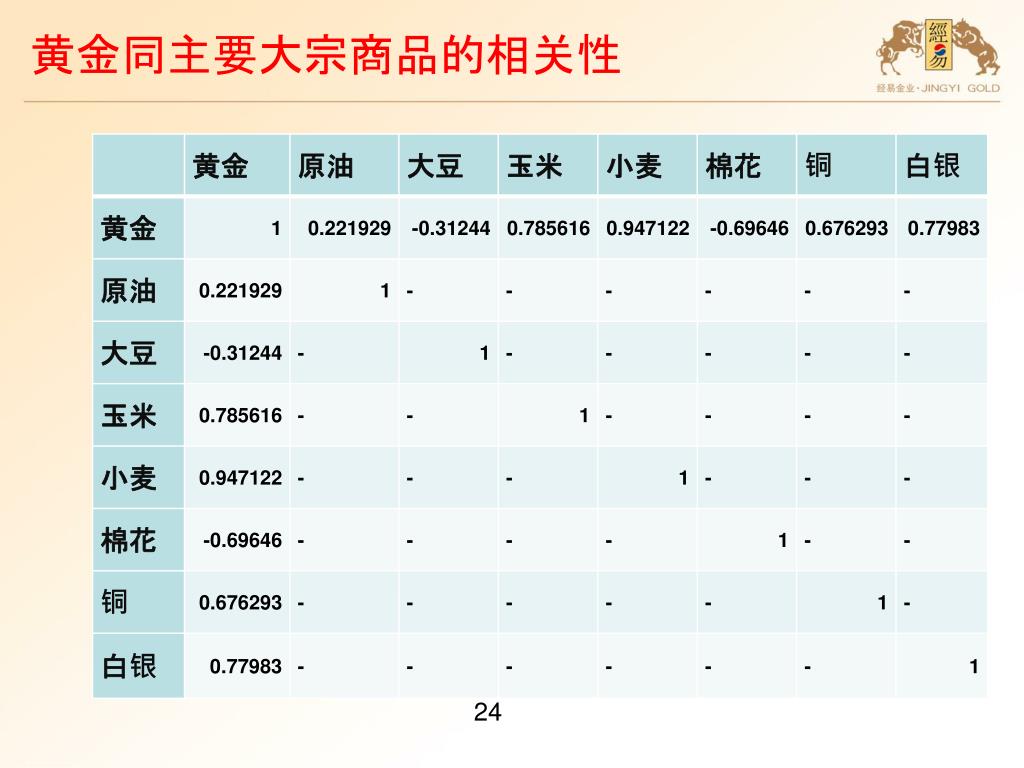This screenshot has width=1024, height=768.
Task: Select the diagonal 1 in the 小麦 row
Action: click(x=684, y=478)
